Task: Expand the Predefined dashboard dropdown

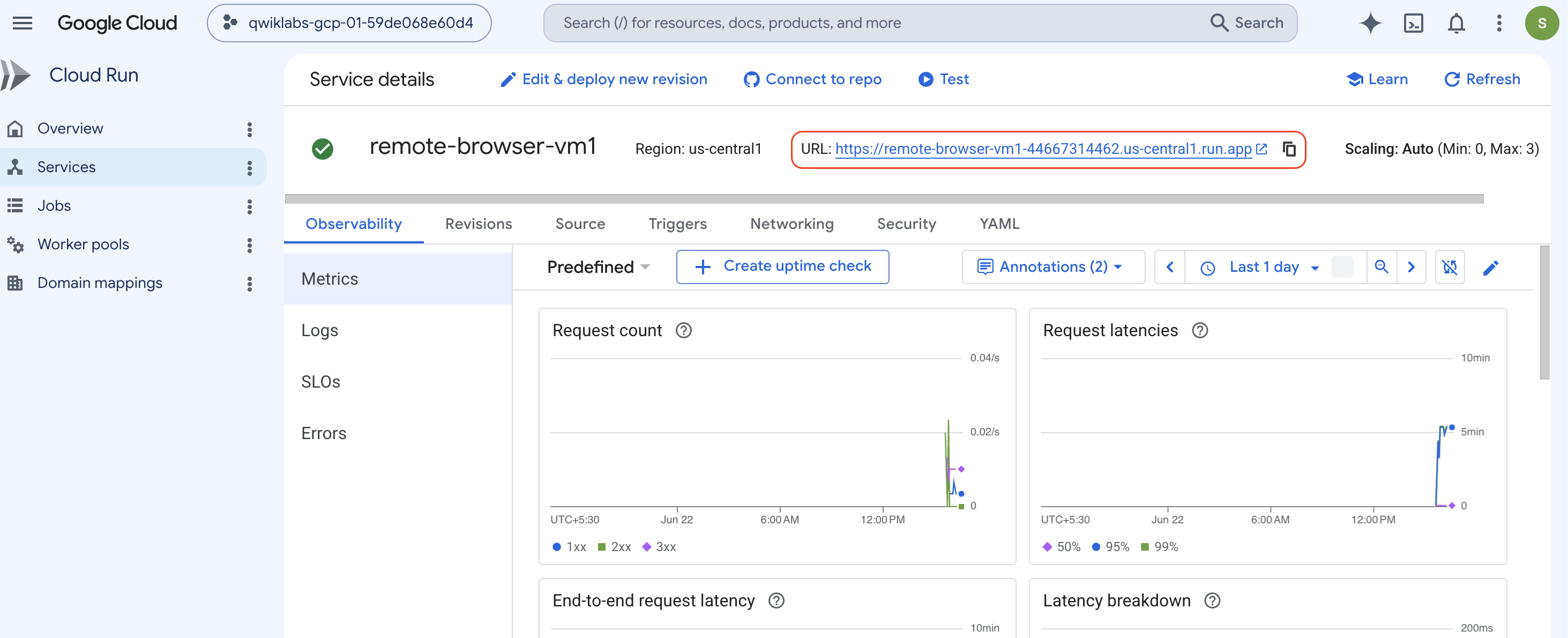Action: (x=599, y=266)
